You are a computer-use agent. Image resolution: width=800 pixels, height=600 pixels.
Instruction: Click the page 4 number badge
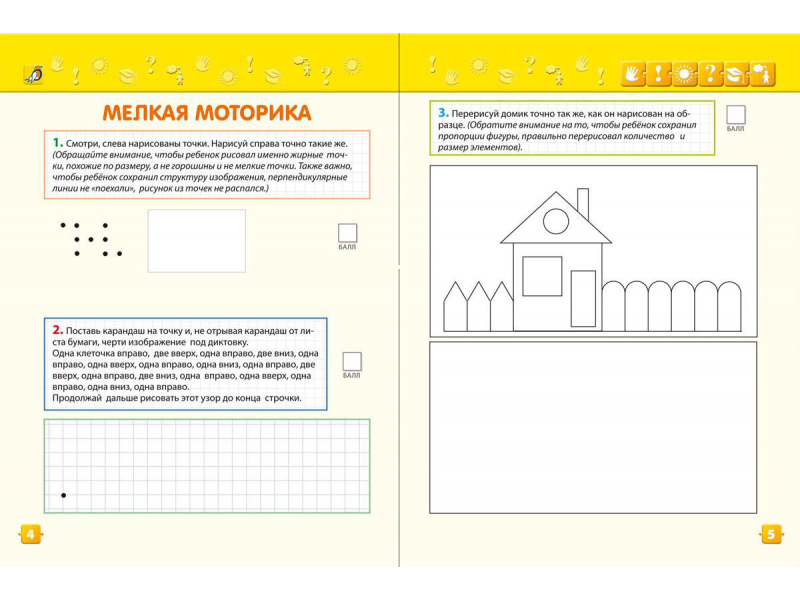click(30, 534)
